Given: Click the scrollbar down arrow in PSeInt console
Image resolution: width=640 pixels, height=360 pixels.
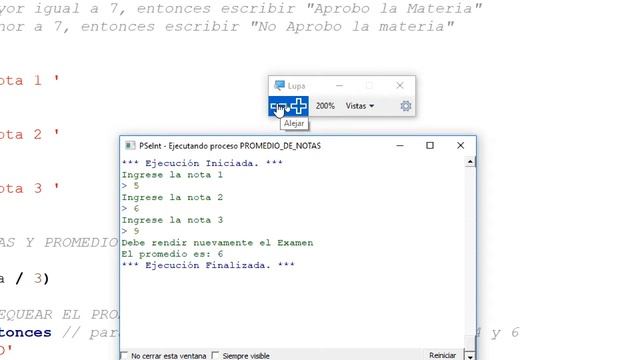Looking at the screenshot, I should (x=470, y=356).
